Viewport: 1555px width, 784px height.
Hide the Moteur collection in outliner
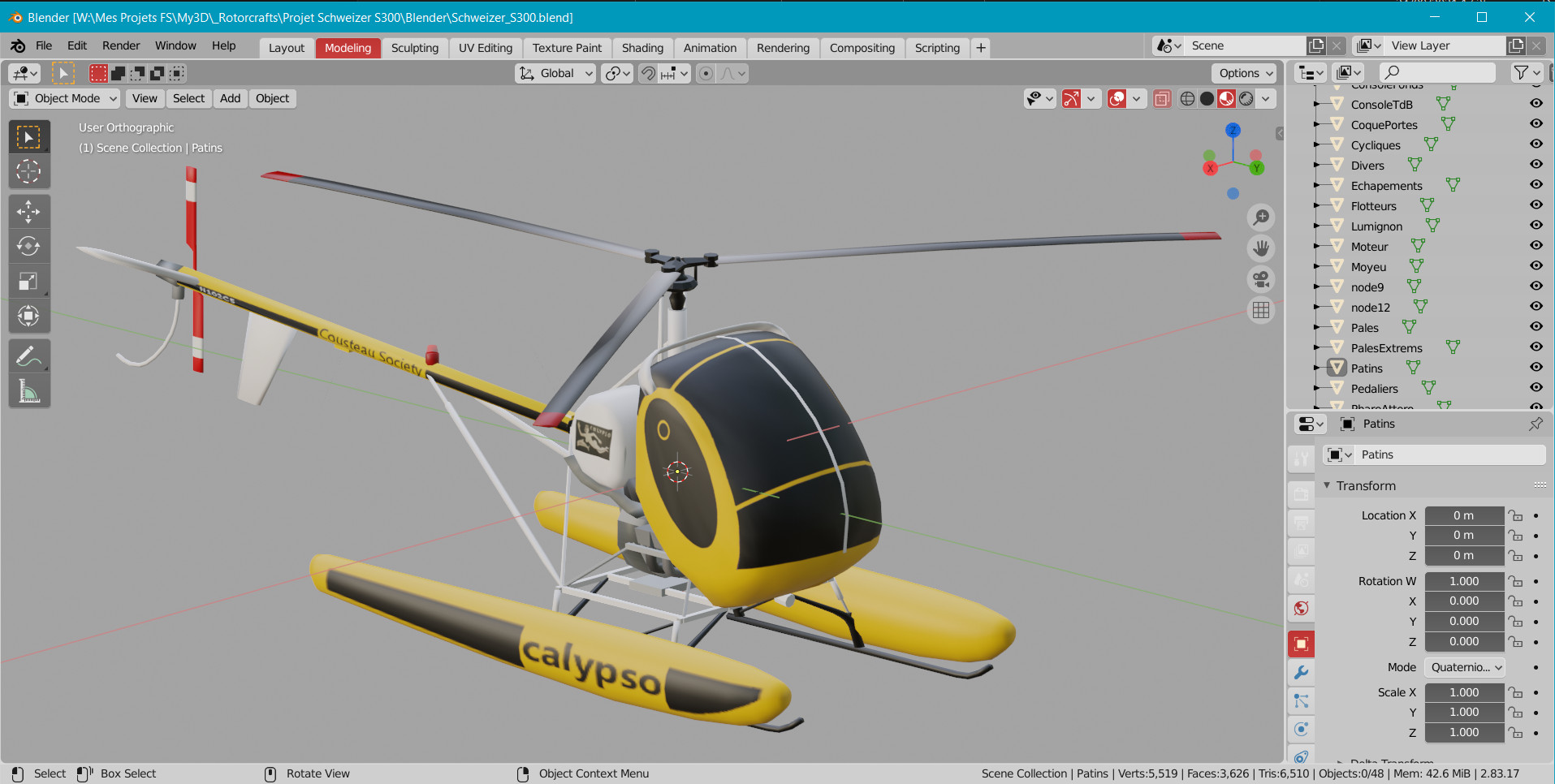click(1537, 245)
